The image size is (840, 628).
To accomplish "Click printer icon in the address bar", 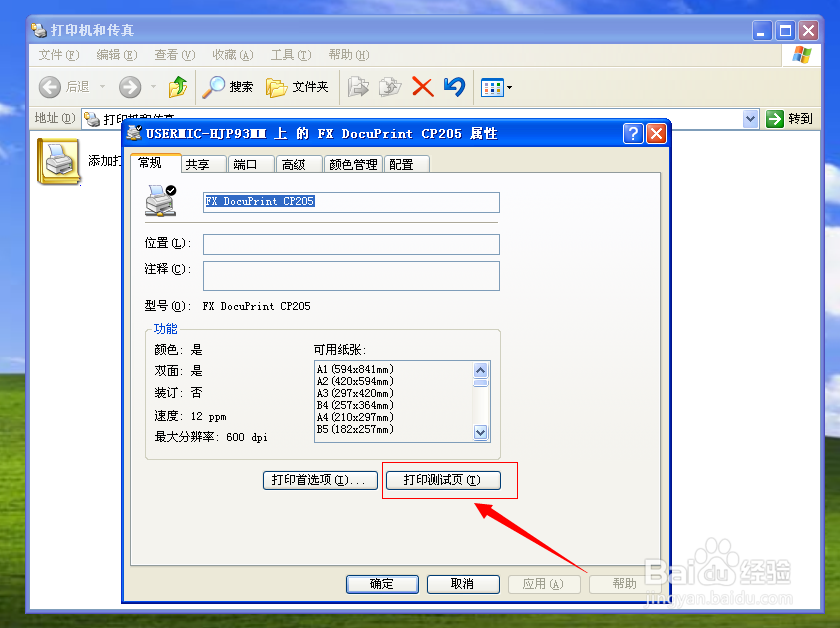I will [x=92, y=119].
